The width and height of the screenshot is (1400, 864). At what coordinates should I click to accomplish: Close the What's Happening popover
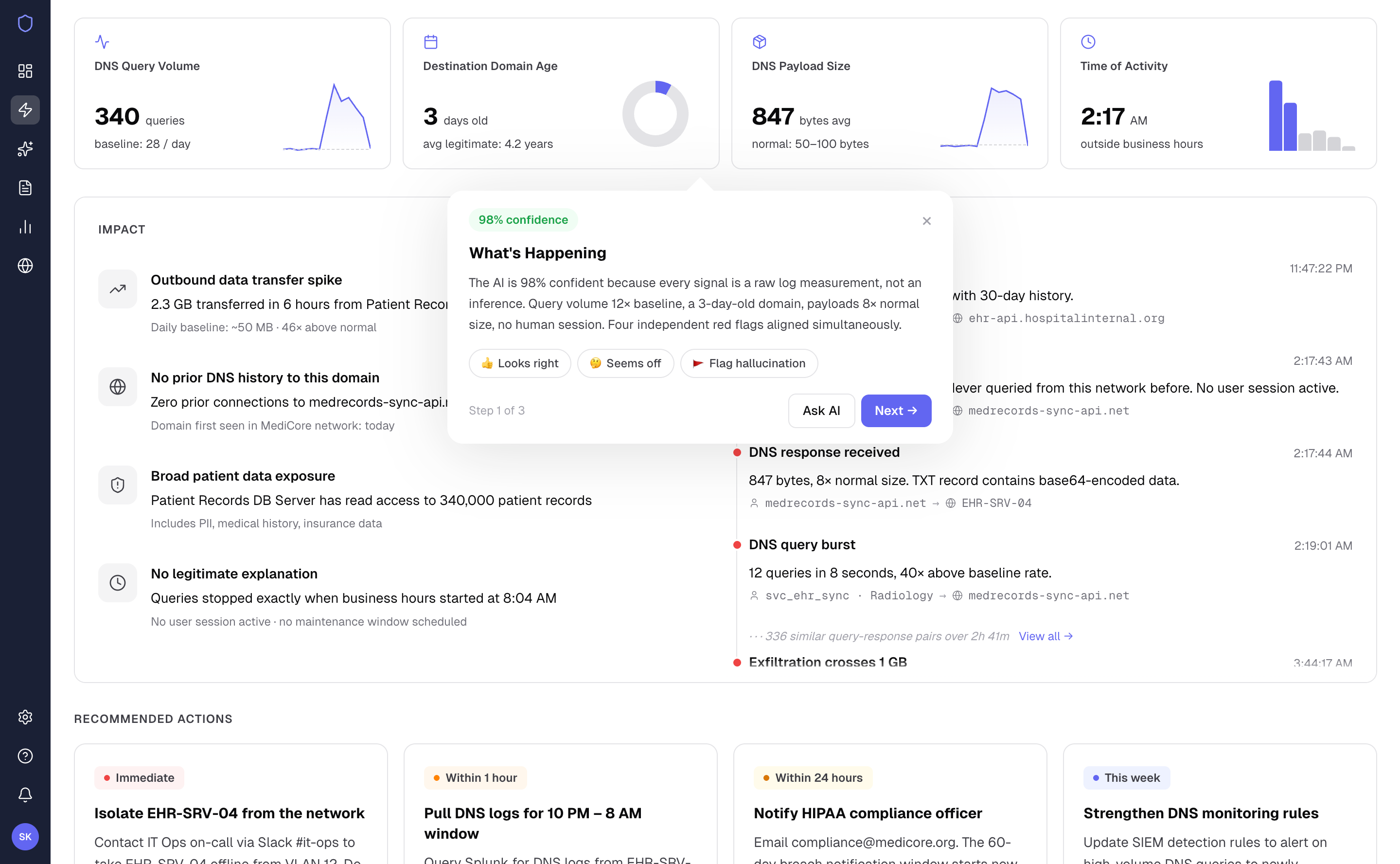pyautogui.click(x=926, y=220)
